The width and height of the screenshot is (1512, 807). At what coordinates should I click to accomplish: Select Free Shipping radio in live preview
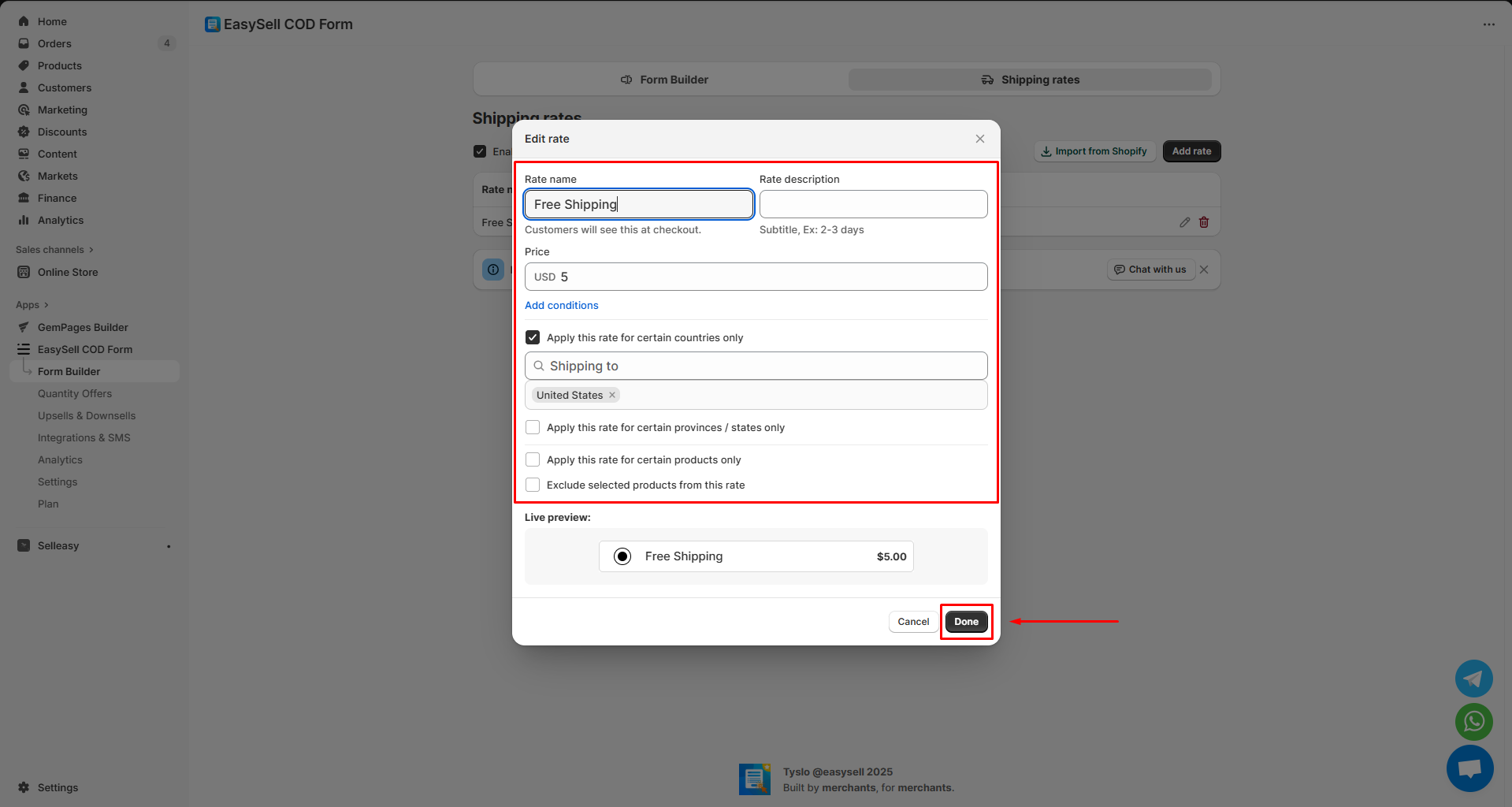[622, 556]
